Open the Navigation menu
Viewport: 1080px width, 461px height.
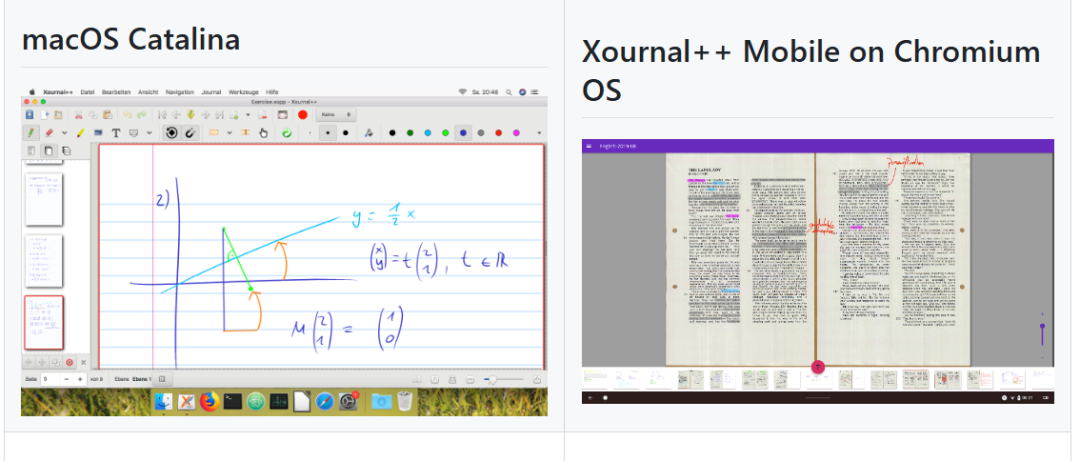[180, 91]
